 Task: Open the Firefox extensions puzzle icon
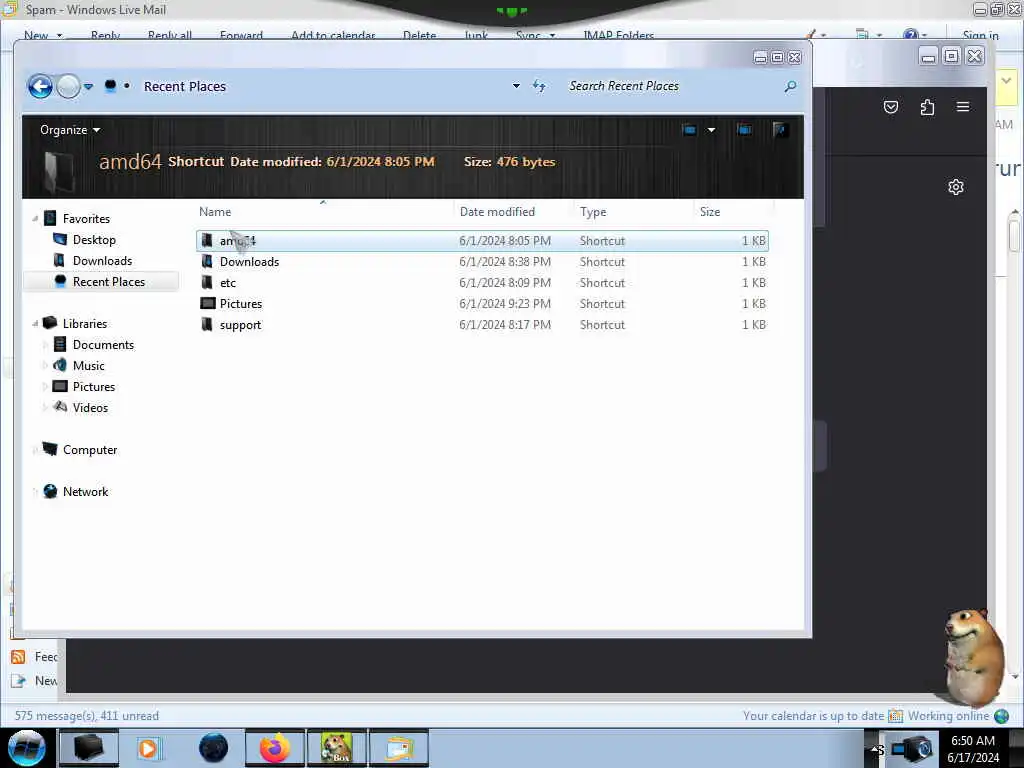click(x=927, y=107)
